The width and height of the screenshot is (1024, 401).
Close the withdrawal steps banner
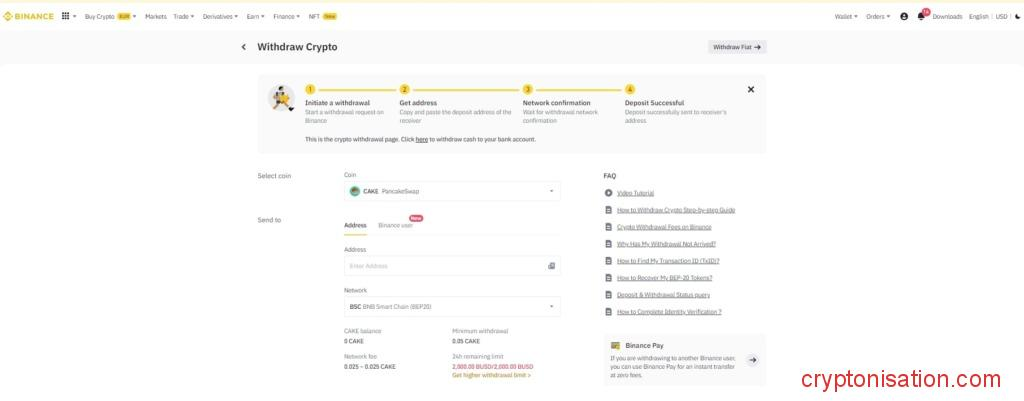coord(751,89)
